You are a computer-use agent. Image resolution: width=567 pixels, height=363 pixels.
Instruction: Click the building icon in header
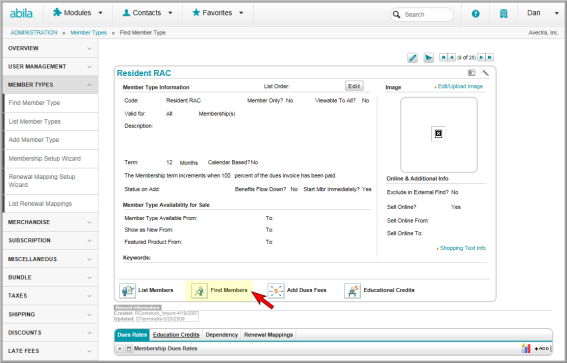tap(503, 14)
